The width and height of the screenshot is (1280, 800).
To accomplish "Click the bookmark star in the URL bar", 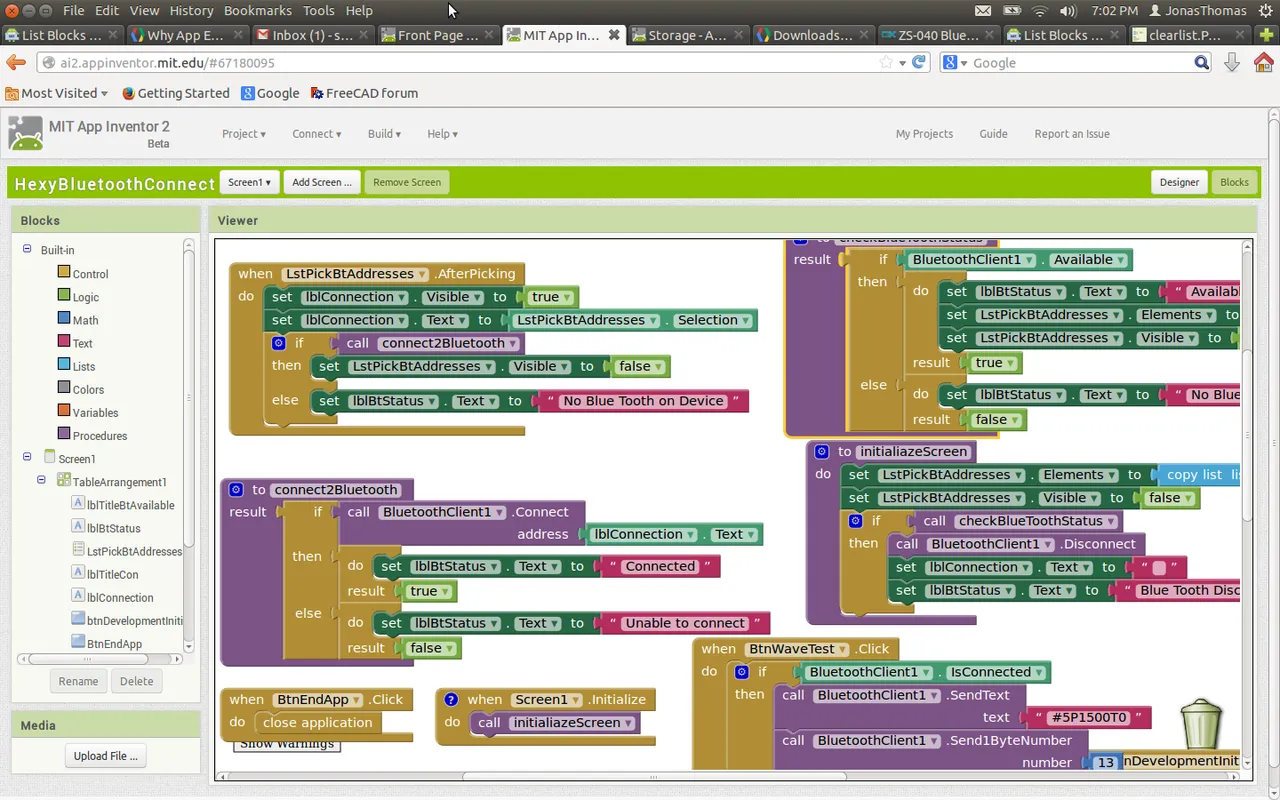I will click(x=886, y=62).
